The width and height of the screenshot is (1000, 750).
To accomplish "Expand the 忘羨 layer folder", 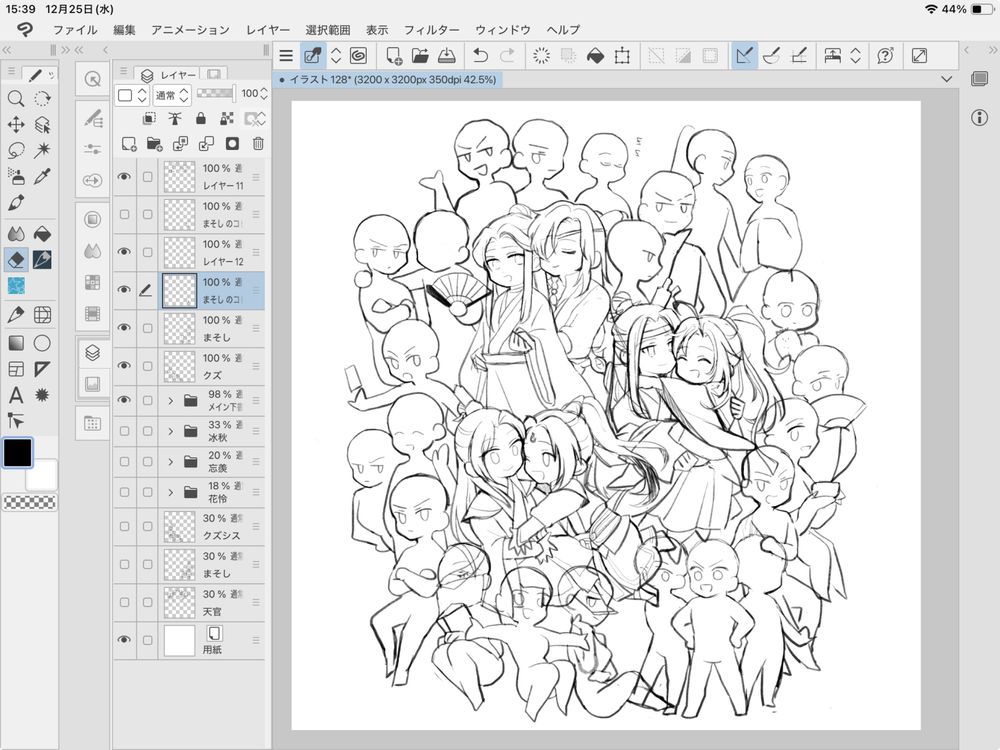I will pos(170,462).
